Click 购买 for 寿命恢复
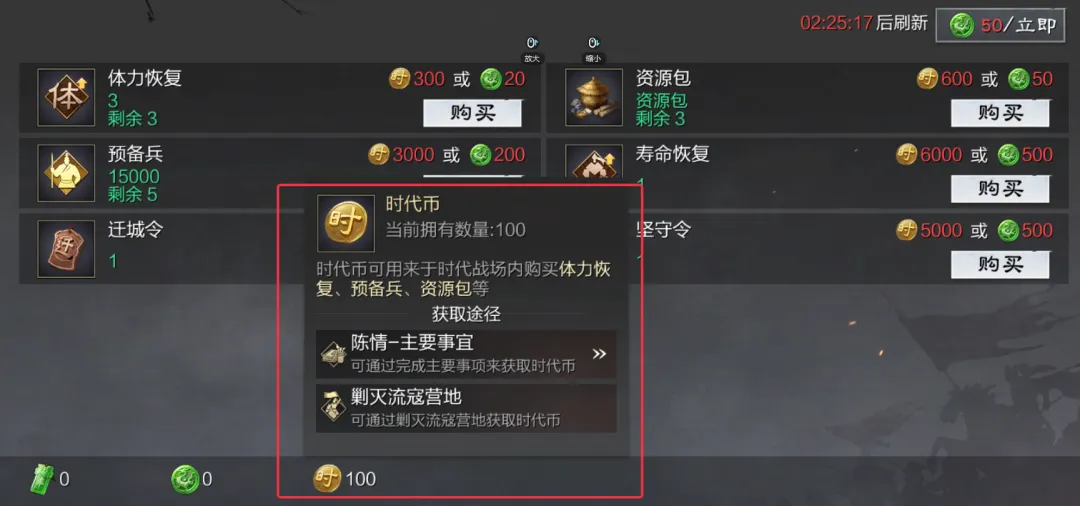The width and height of the screenshot is (1080, 506). click(x=1000, y=189)
